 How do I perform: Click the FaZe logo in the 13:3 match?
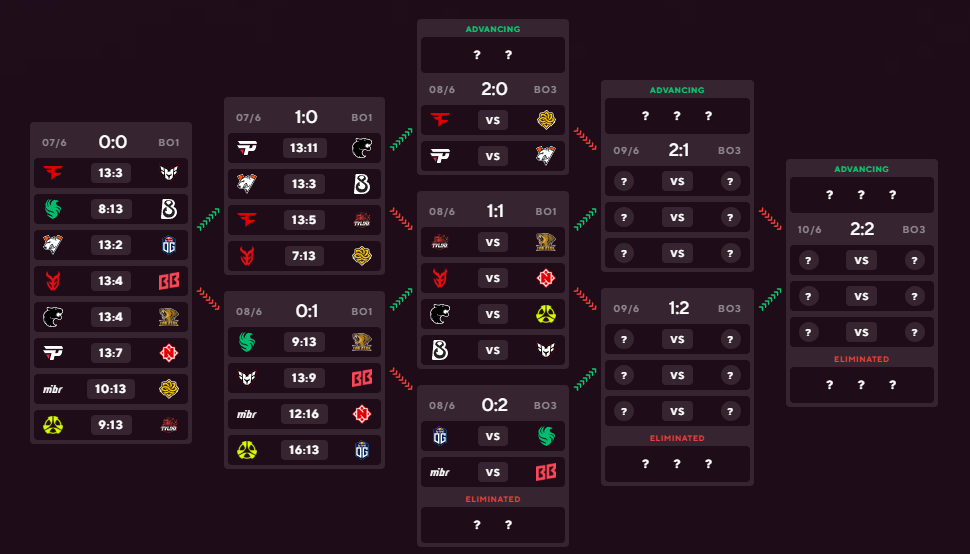coord(53,173)
